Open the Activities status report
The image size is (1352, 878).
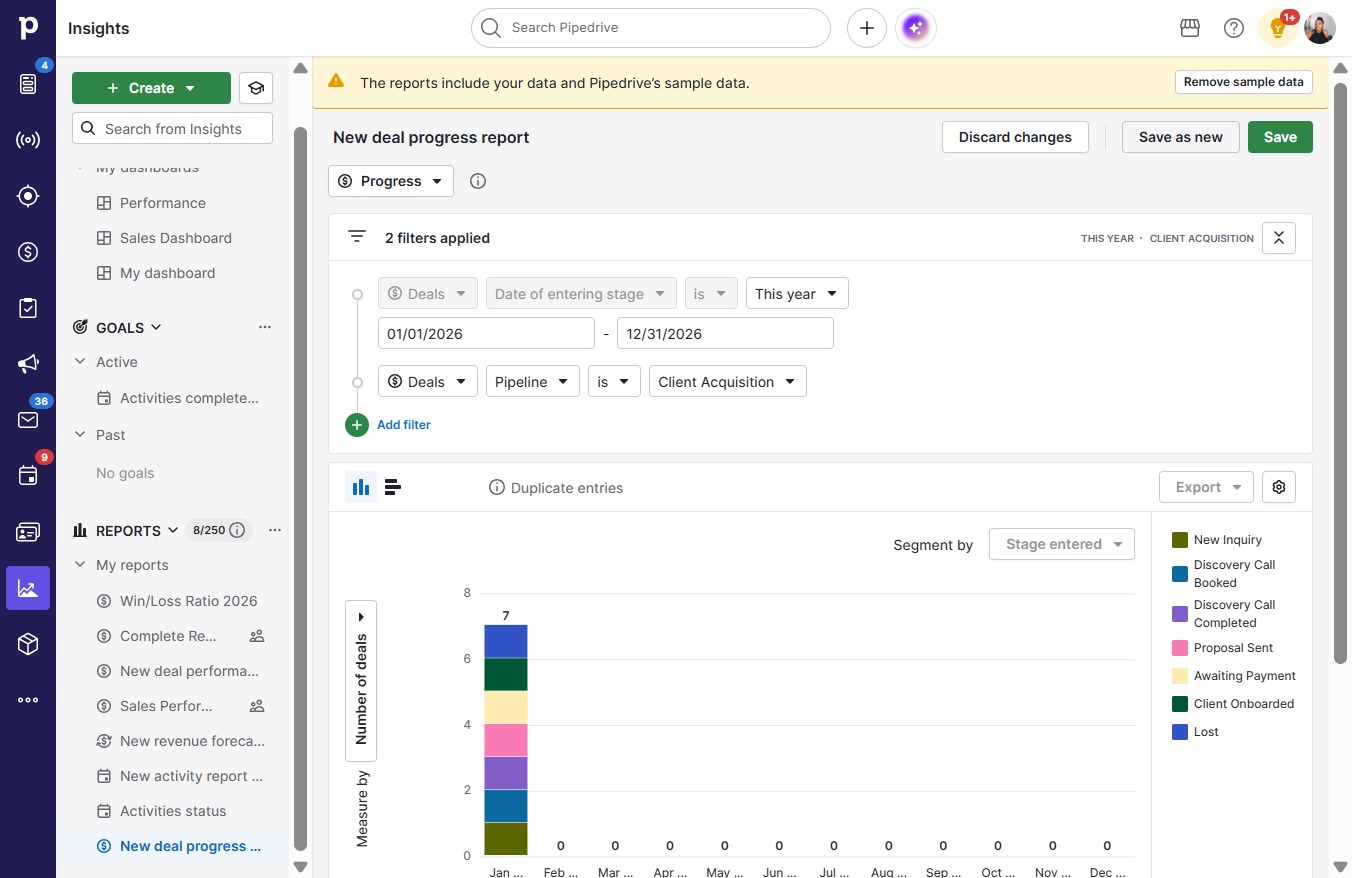(173, 811)
